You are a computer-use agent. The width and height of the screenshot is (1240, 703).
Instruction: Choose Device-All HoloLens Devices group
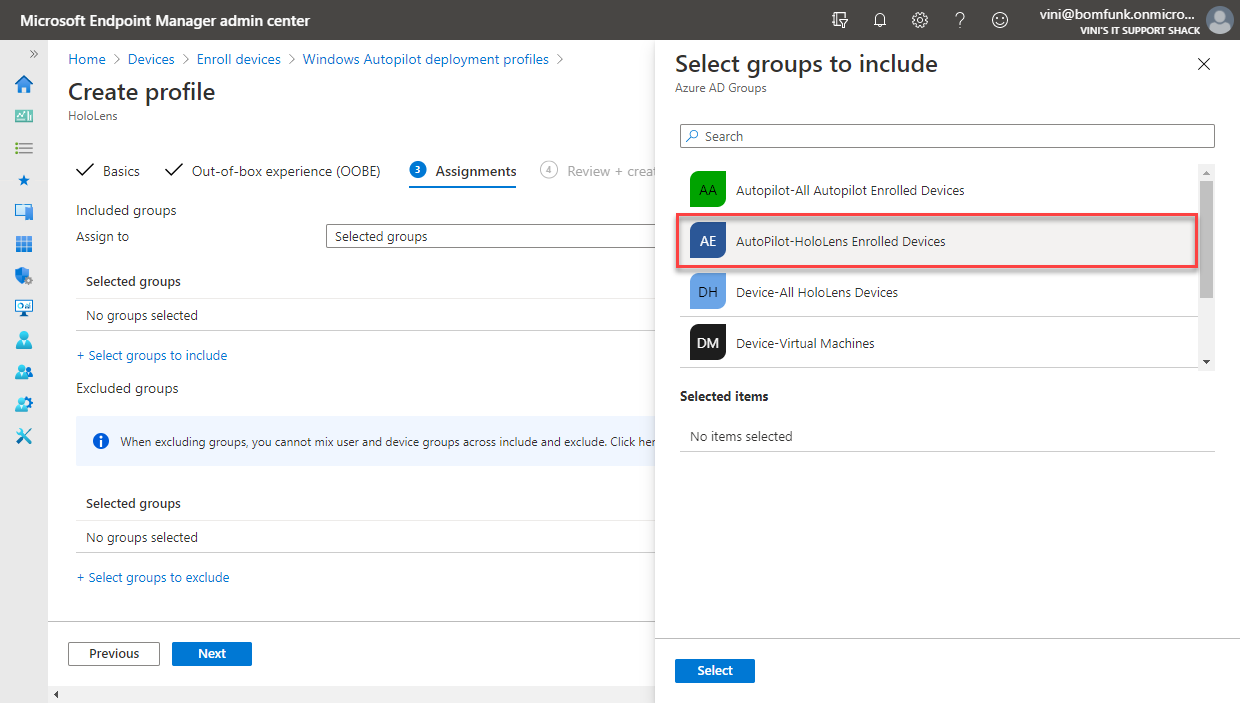939,292
